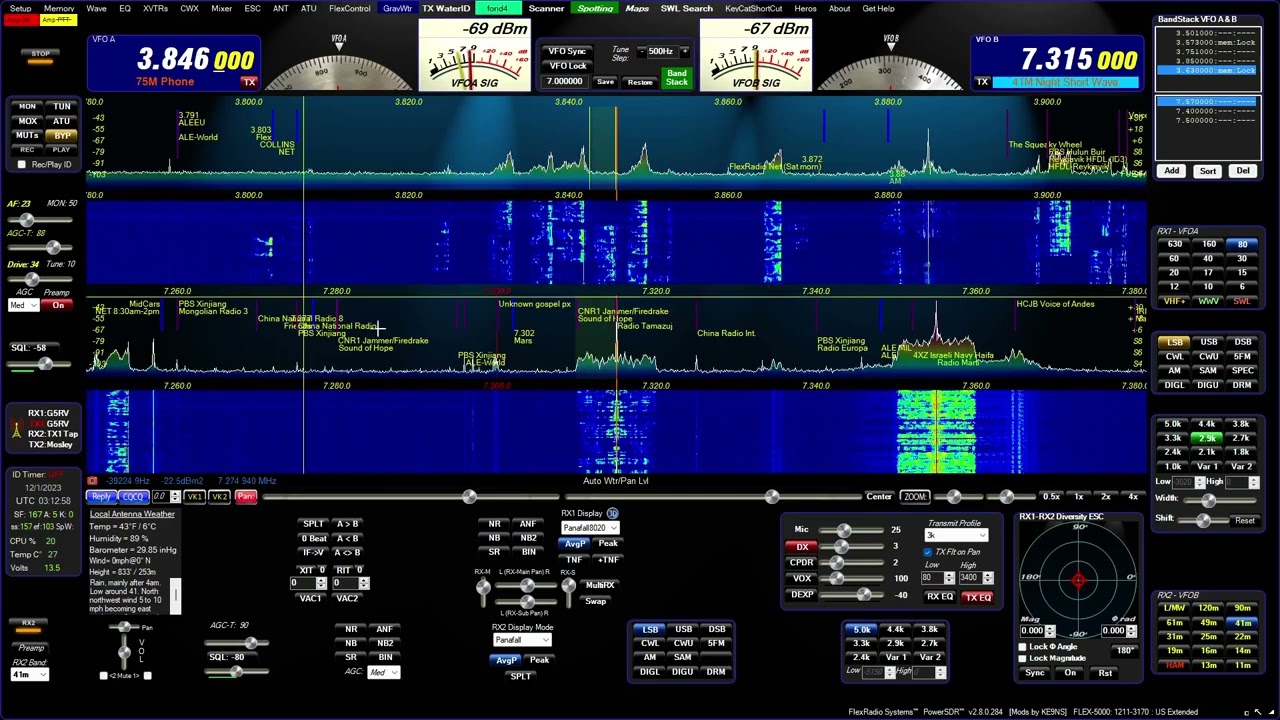Screen dimensions: 1280x720
Task: Select the 2x zoom button
Action: tap(1105, 497)
